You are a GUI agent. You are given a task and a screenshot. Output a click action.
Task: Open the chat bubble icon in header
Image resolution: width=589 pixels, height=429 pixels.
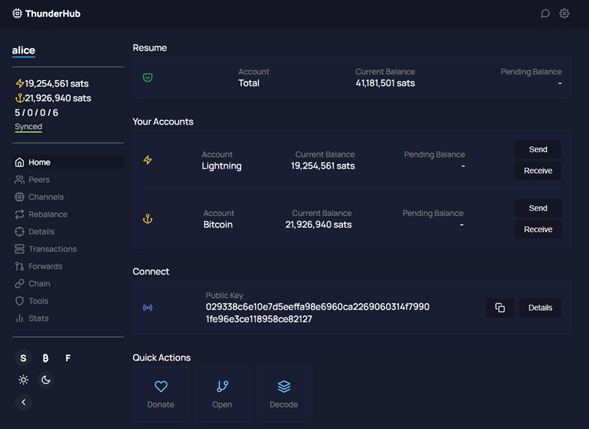545,14
